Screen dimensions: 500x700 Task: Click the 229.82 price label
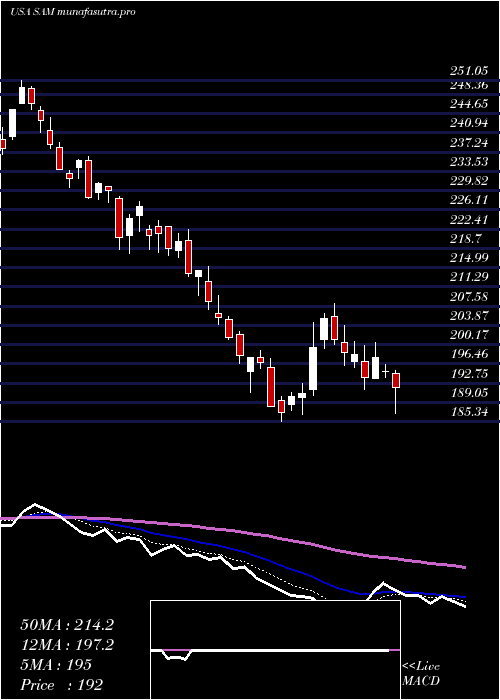468,181
